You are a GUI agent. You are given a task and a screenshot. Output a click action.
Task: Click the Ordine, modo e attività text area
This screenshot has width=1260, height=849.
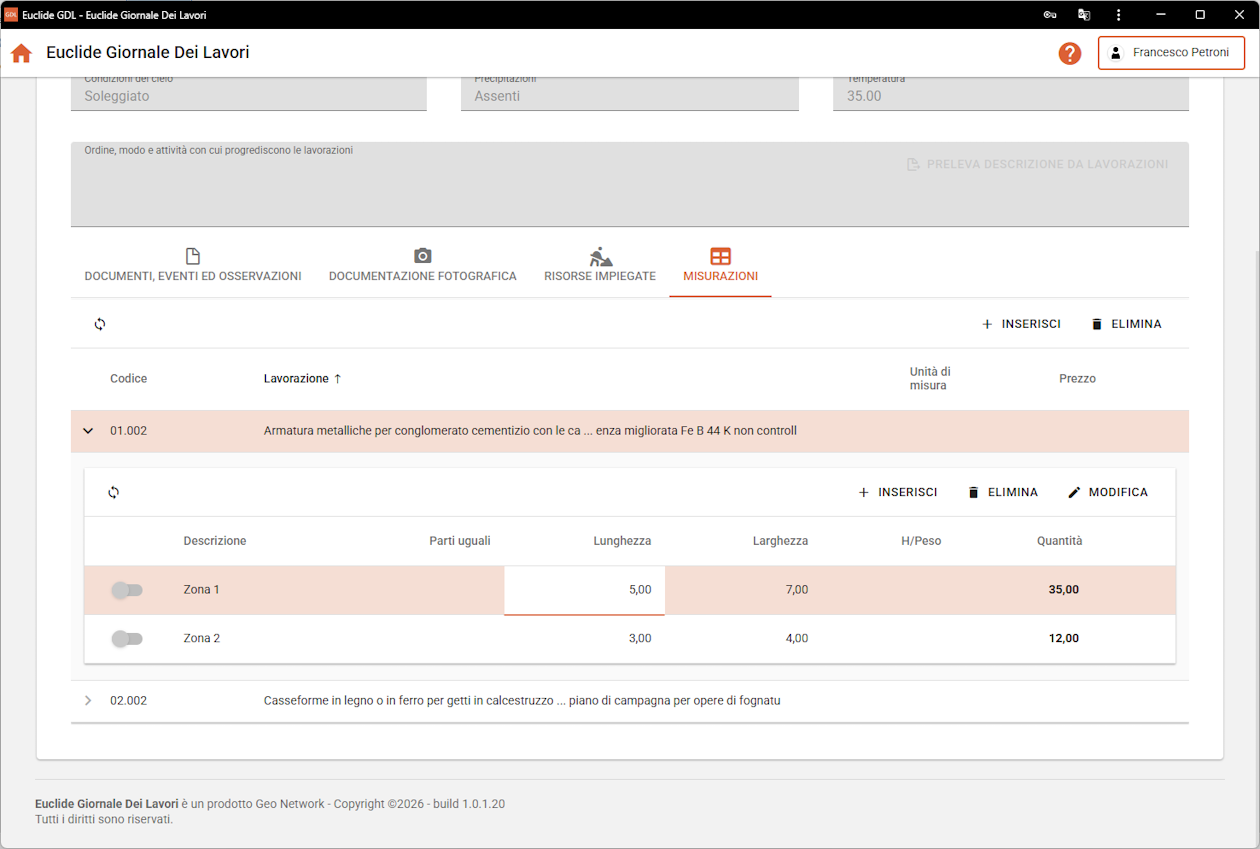(x=630, y=184)
